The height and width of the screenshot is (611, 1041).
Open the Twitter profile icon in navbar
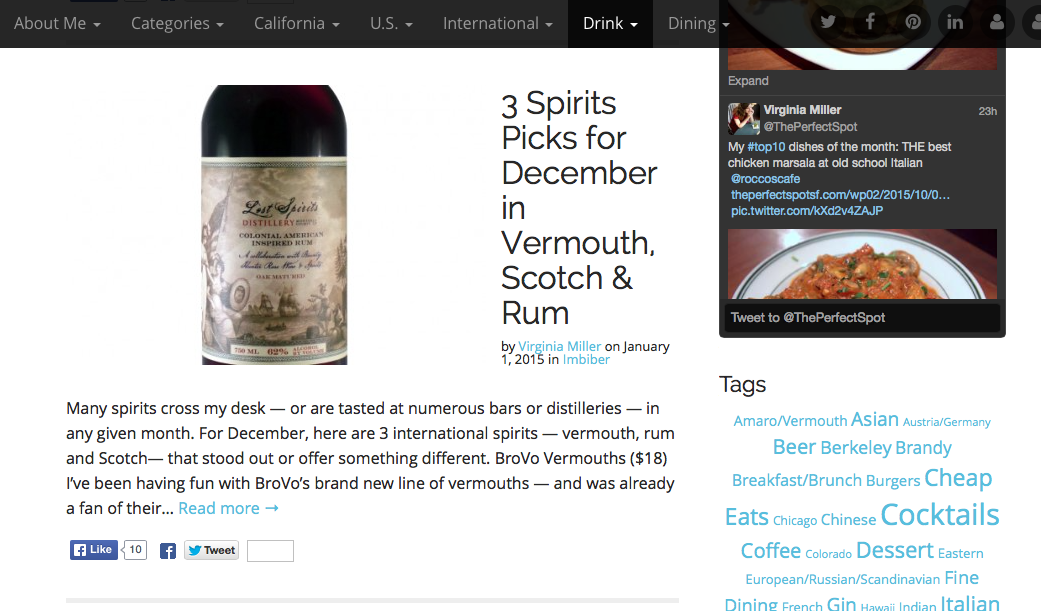(x=827, y=22)
